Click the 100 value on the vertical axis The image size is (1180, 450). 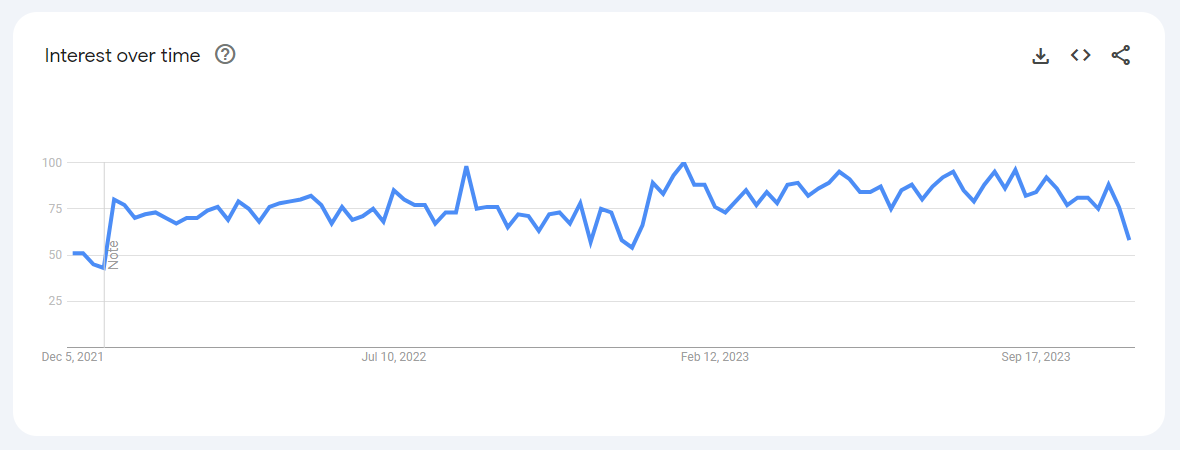[x=53, y=163]
